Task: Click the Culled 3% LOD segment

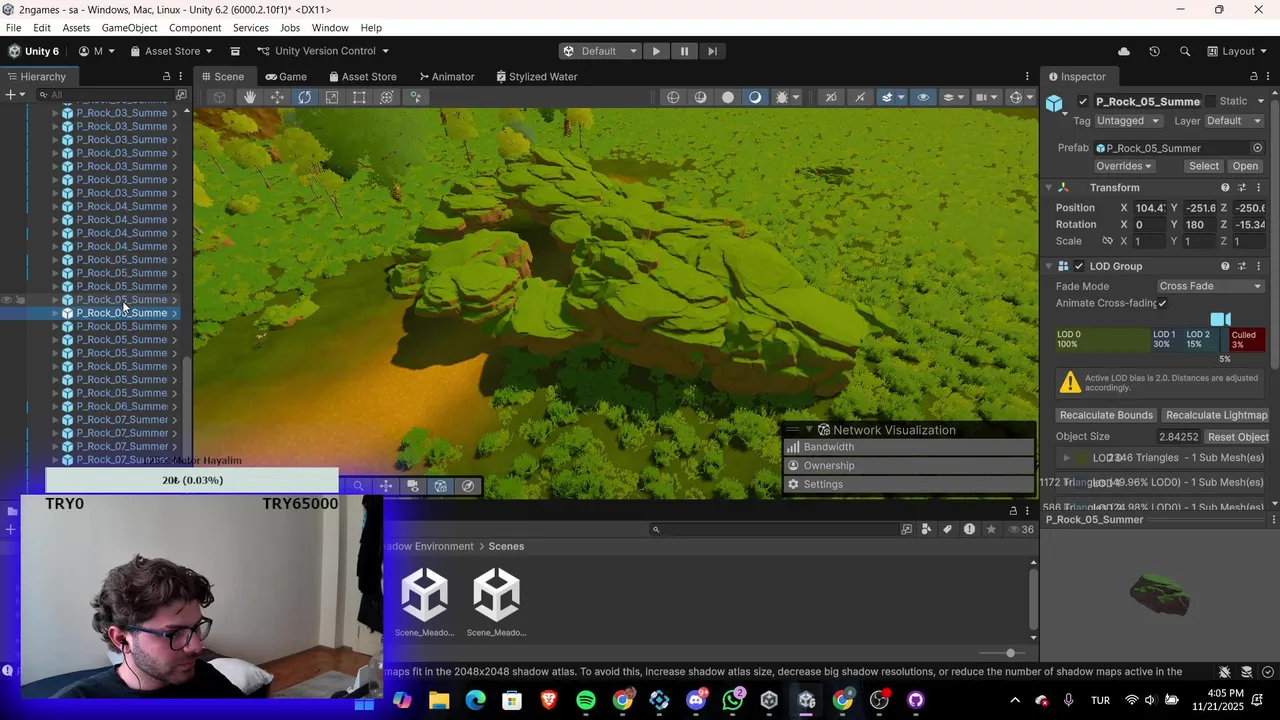Action: [x=1247, y=339]
